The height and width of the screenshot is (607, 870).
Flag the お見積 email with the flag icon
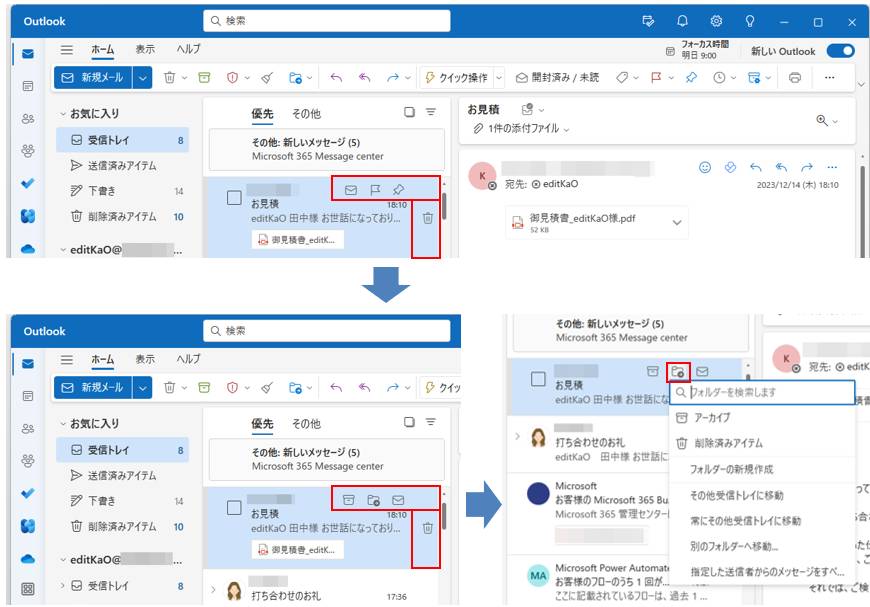375,190
